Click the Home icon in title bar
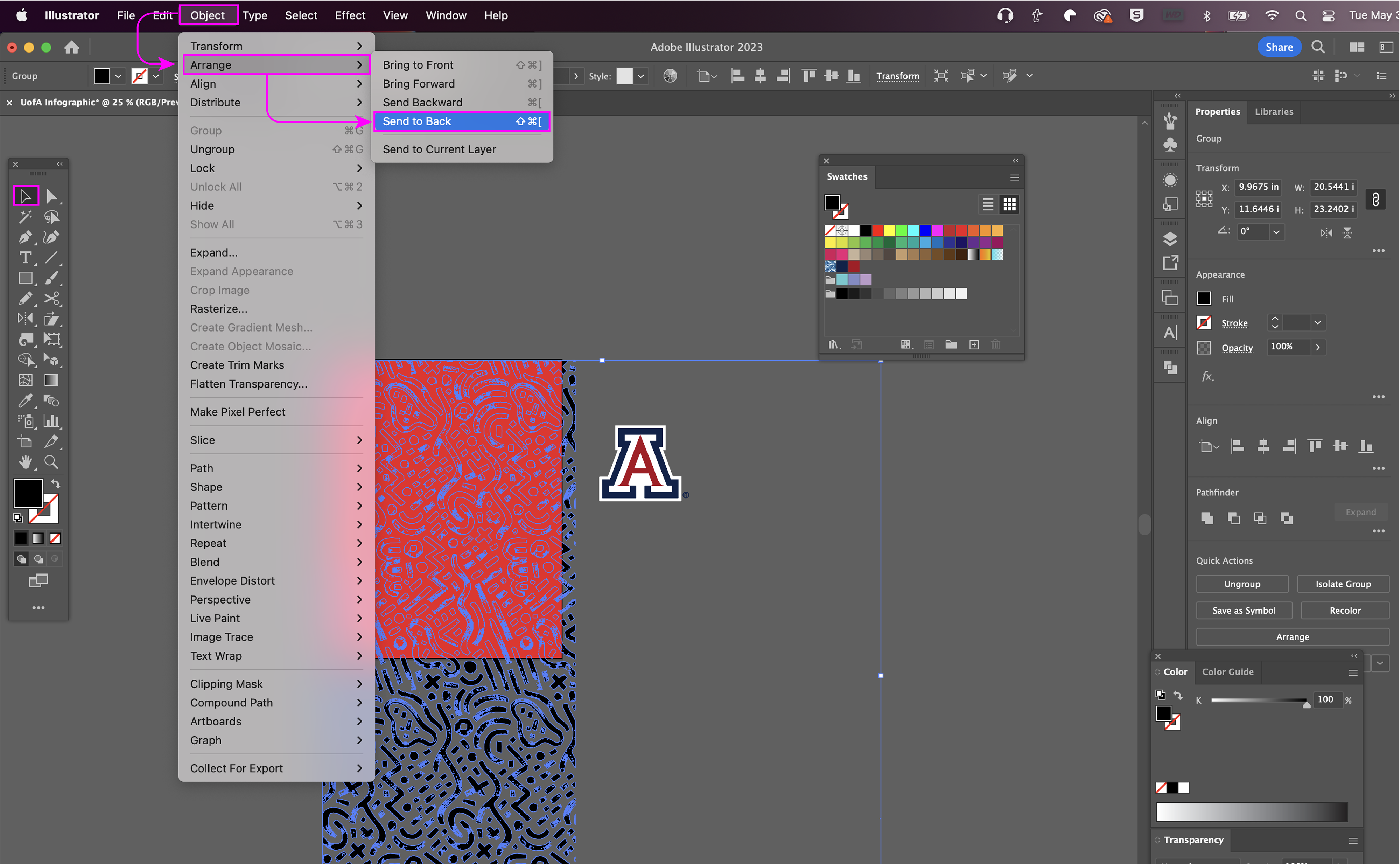1400x864 pixels. (71, 47)
